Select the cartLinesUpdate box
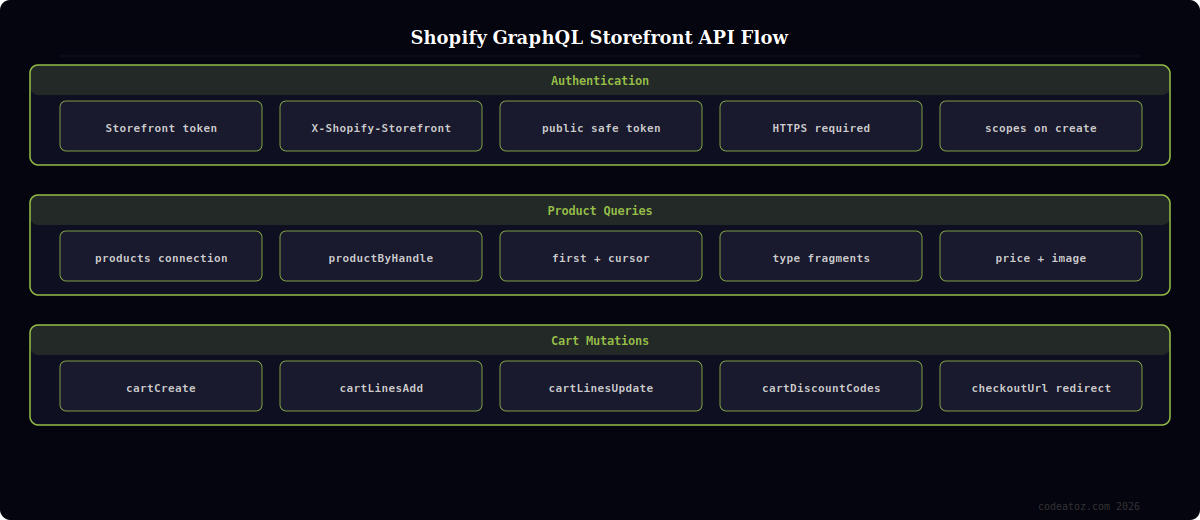 point(601,386)
